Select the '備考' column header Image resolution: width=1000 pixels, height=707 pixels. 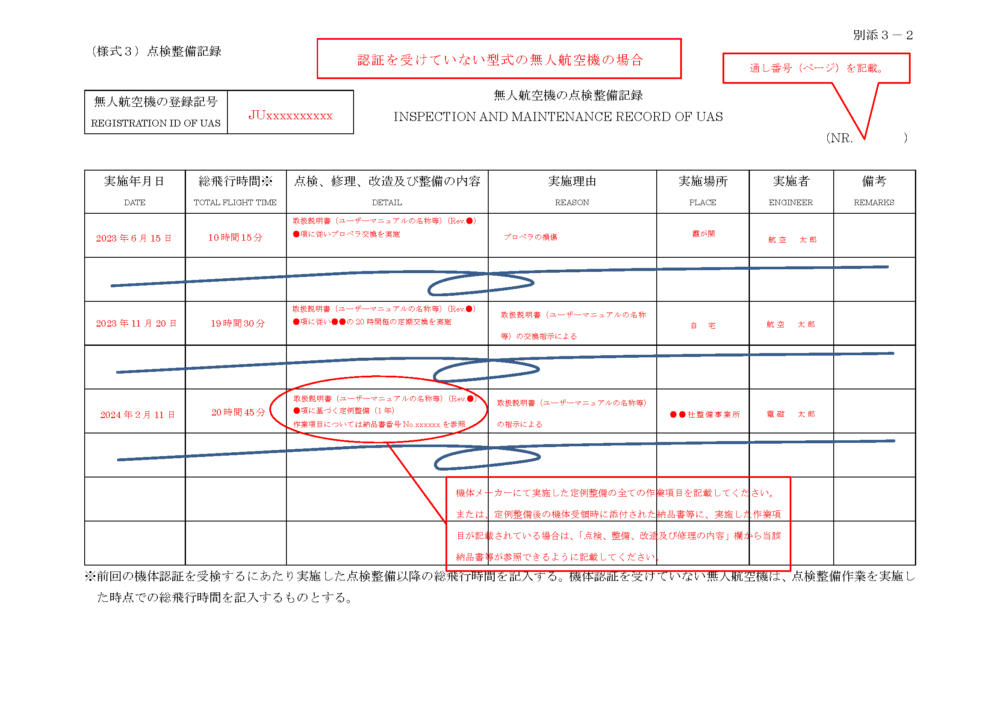(x=874, y=182)
